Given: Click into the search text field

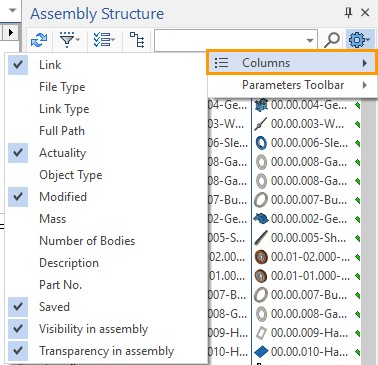Looking at the screenshot, I should point(229,41).
